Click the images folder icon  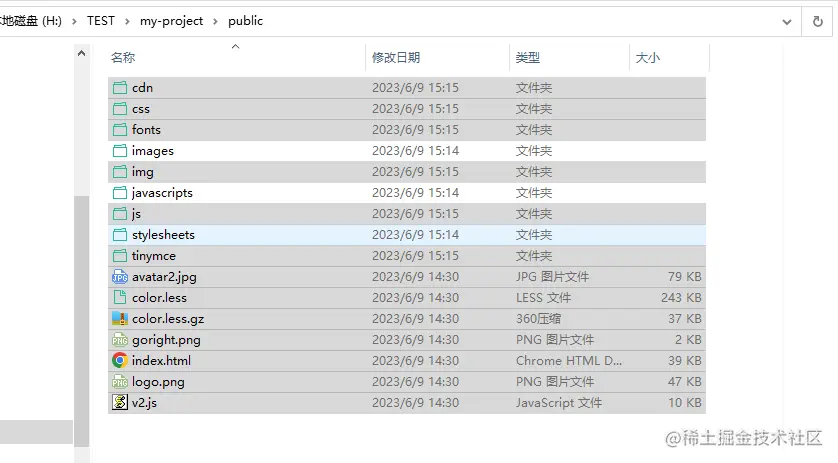coord(120,151)
